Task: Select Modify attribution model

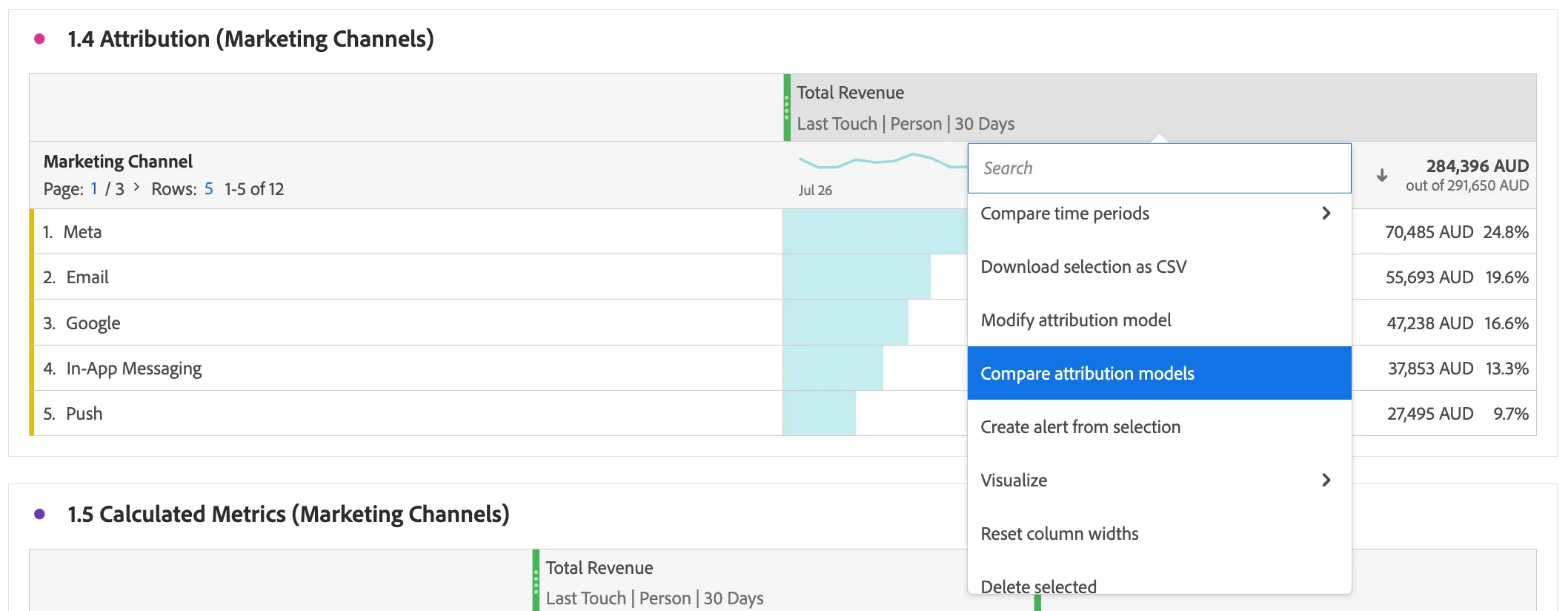Action: (1159, 320)
